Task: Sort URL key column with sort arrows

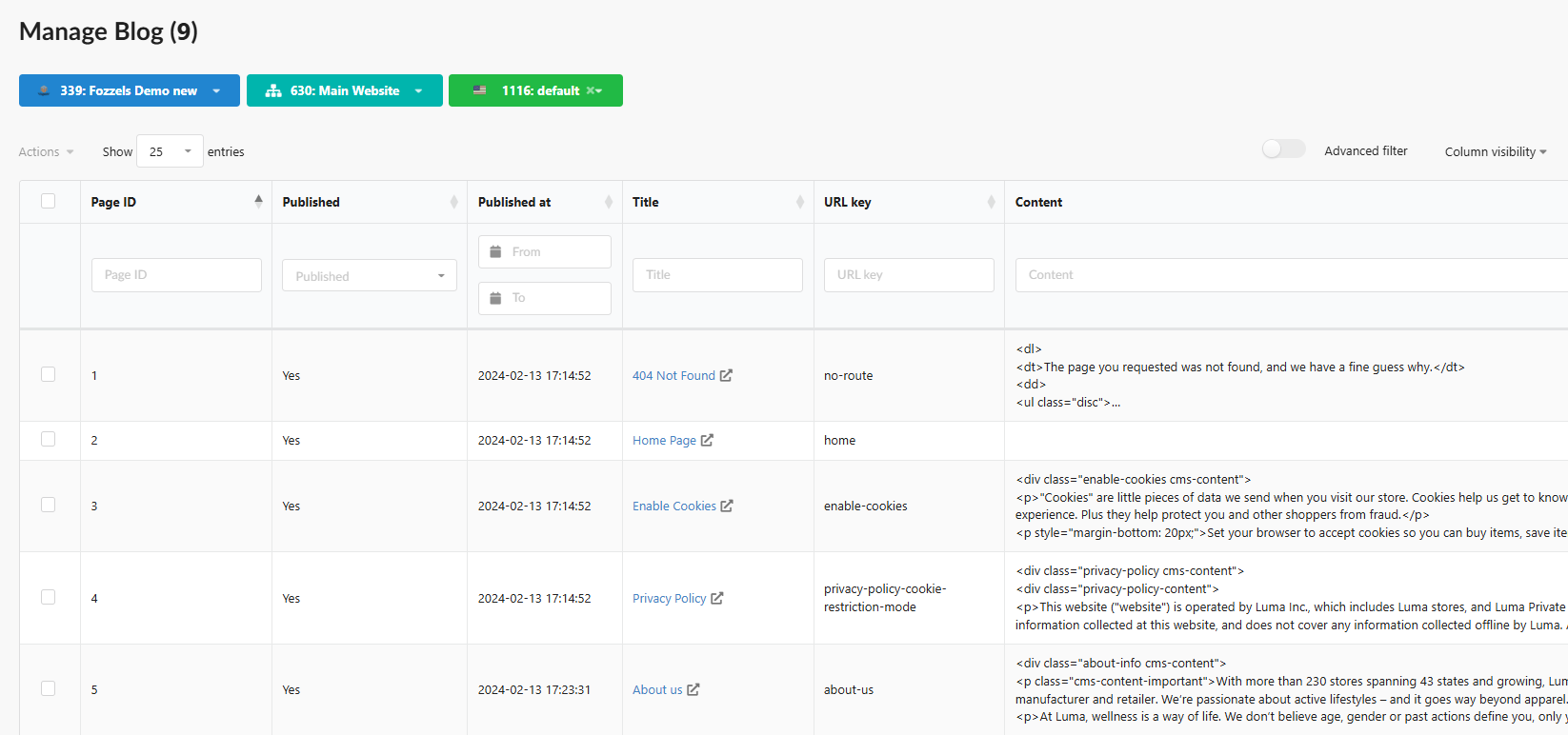Action: (x=991, y=202)
